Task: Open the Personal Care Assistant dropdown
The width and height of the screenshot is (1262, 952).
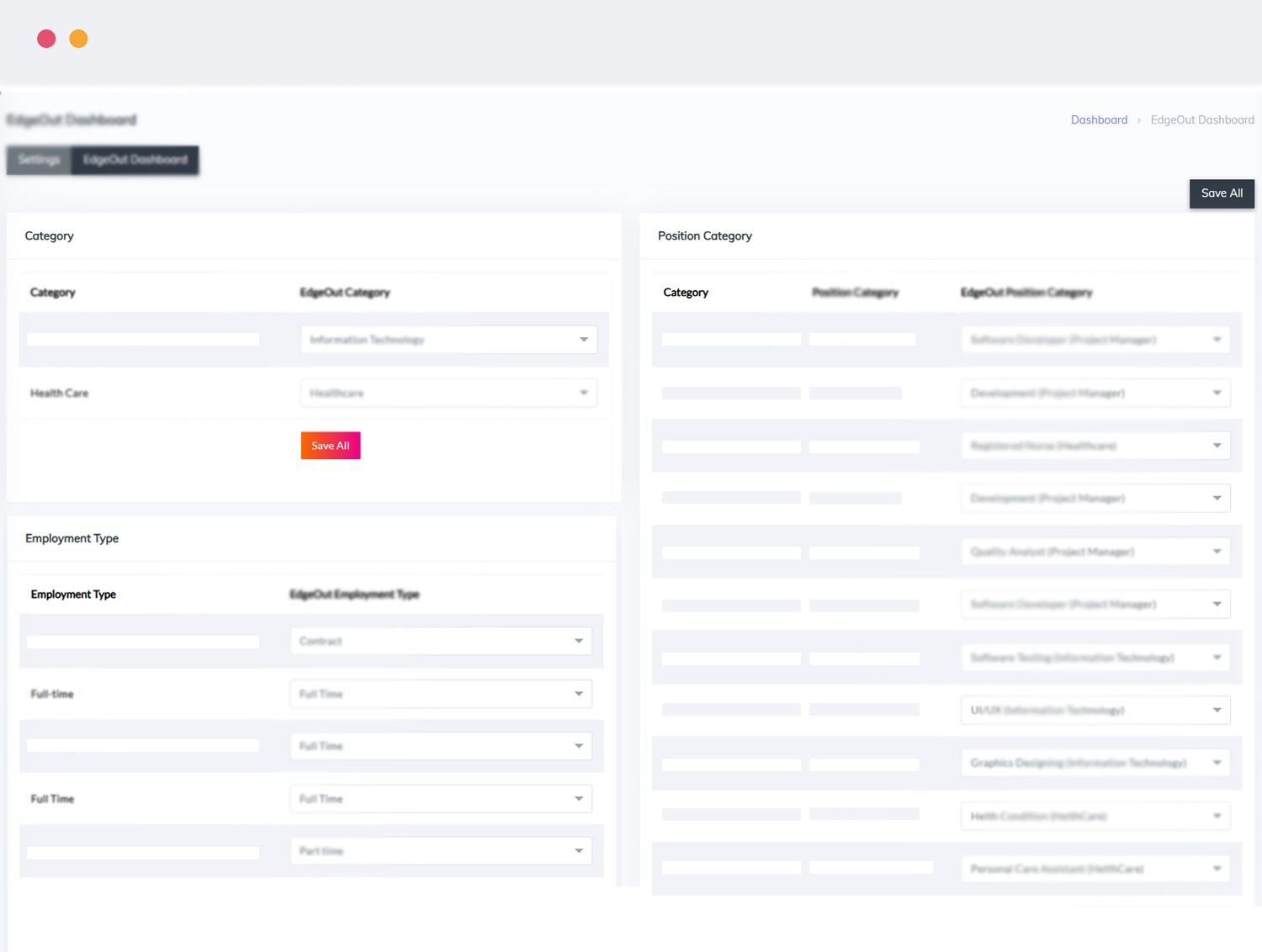Action: 1095,869
